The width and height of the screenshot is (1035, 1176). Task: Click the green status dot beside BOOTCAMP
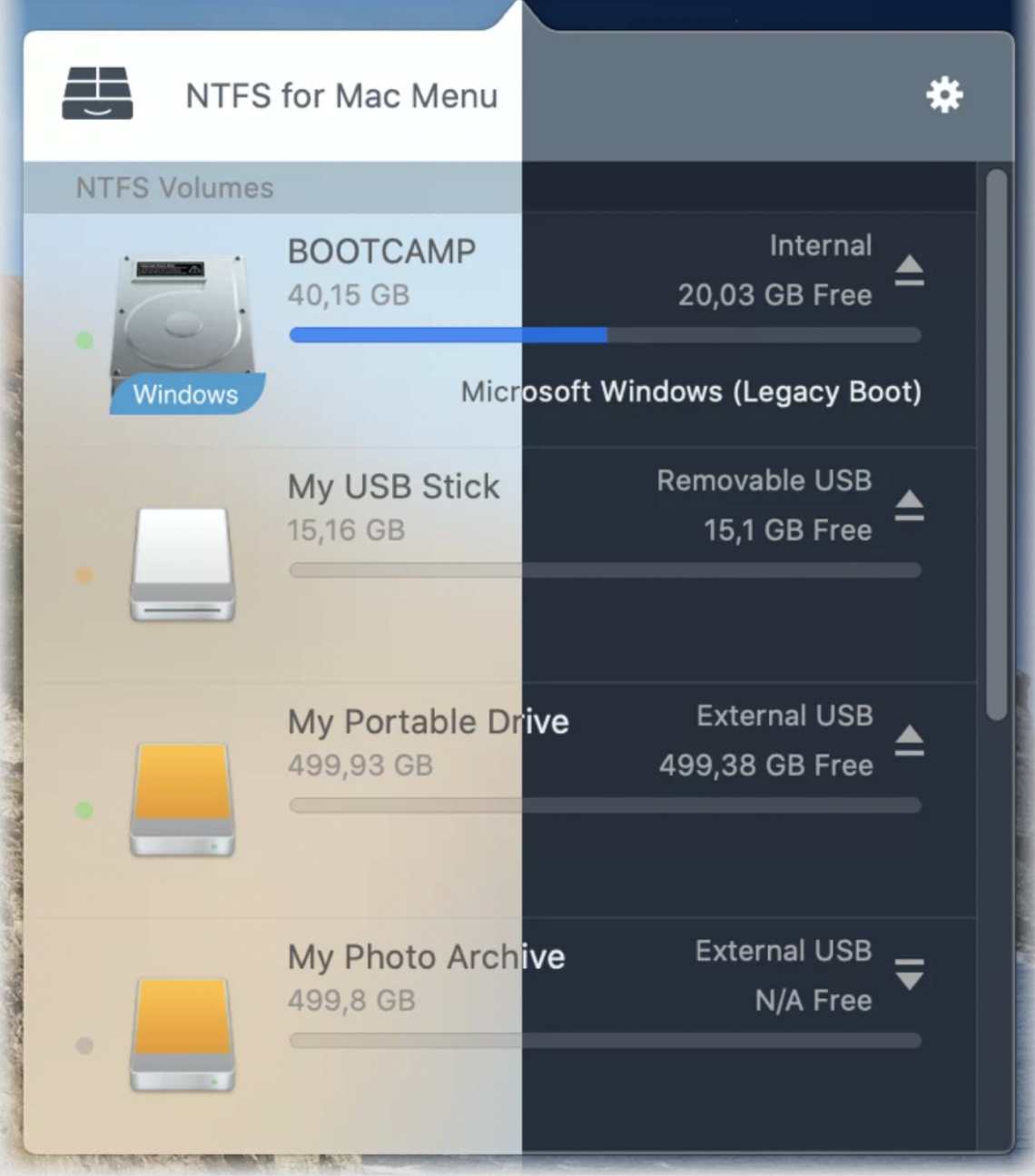(x=84, y=341)
